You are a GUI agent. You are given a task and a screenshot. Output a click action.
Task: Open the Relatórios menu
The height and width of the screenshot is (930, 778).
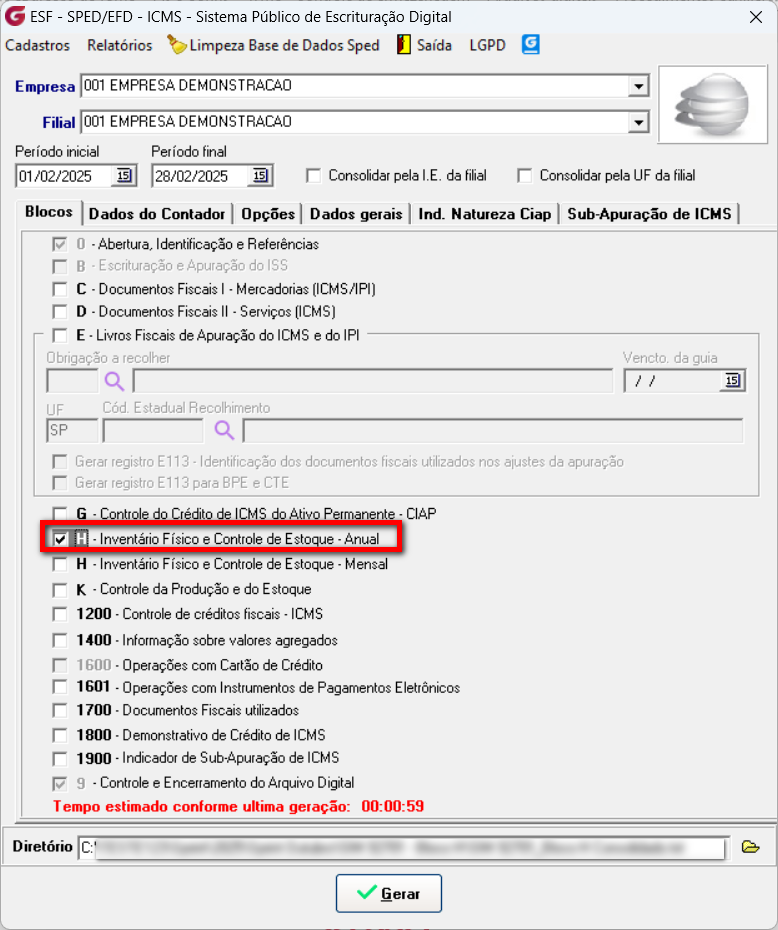pos(120,45)
